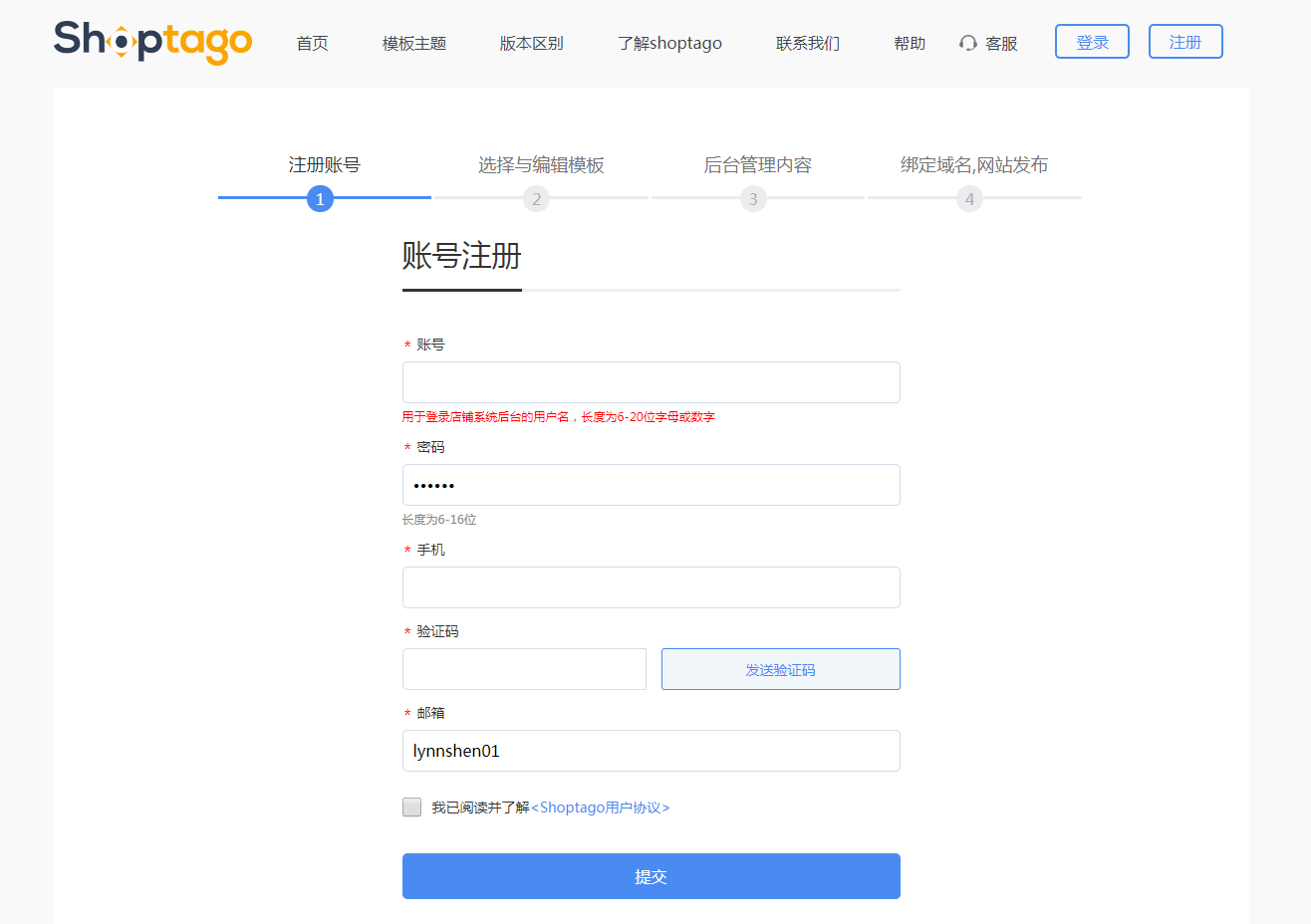Click step 3 circle for 后台管理内容
1311x924 pixels.
[x=755, y=198]
